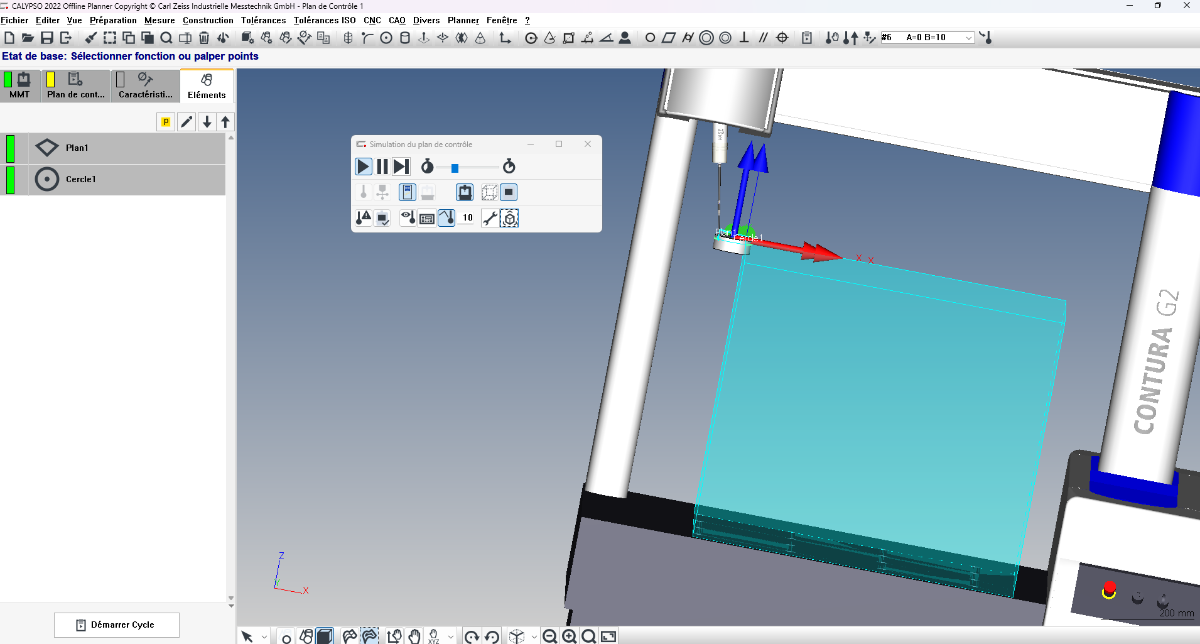This screenshot has height=644, width=1200.
Task: Select the concentricity double-circle tolerance icon
Action: pyautogui.click(x=706, y=38)
